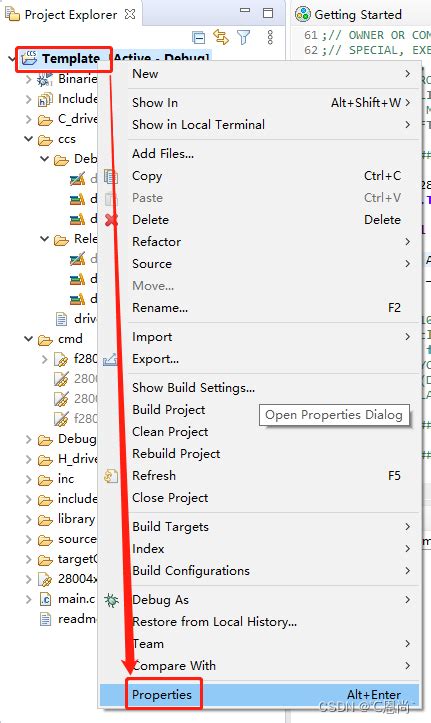Screen dimensions: 431x723
Task: Open the Project Explorer filter funnel icon
Action: coord(244,37)
